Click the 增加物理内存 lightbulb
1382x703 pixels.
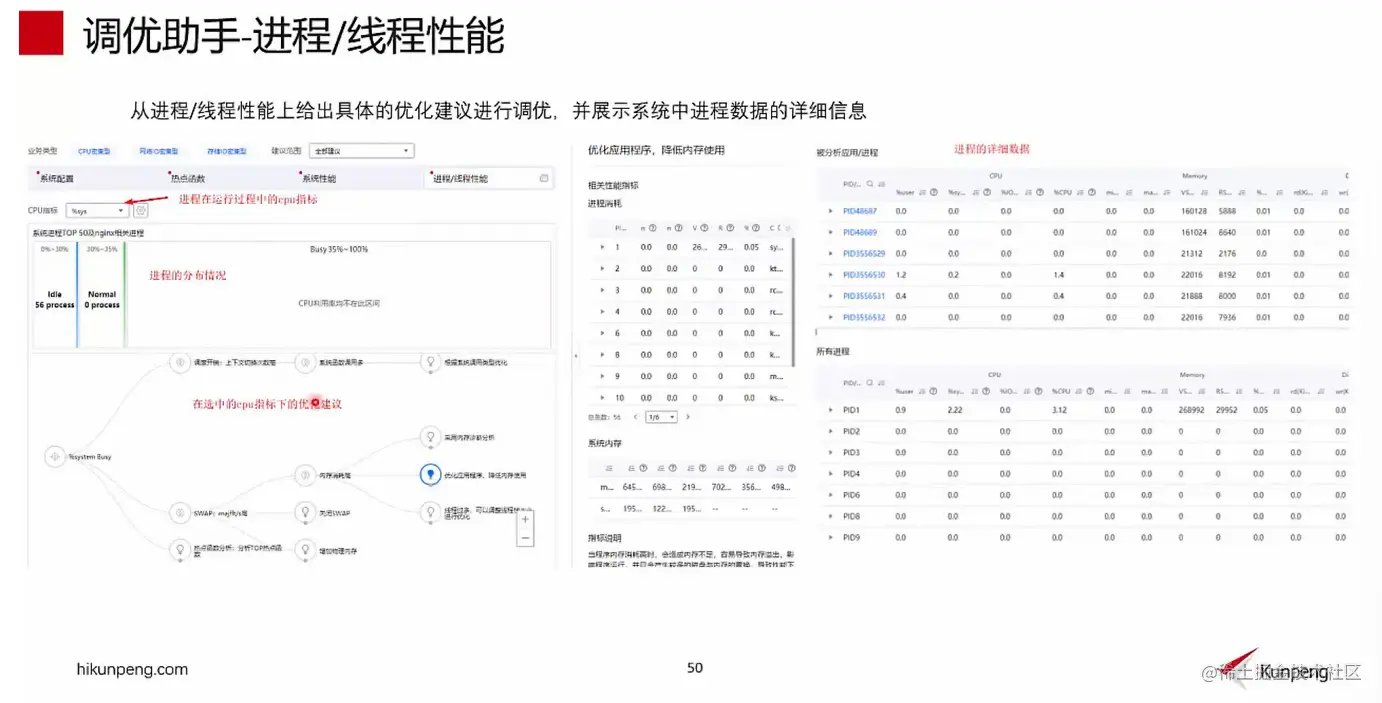tap(305, 549)
